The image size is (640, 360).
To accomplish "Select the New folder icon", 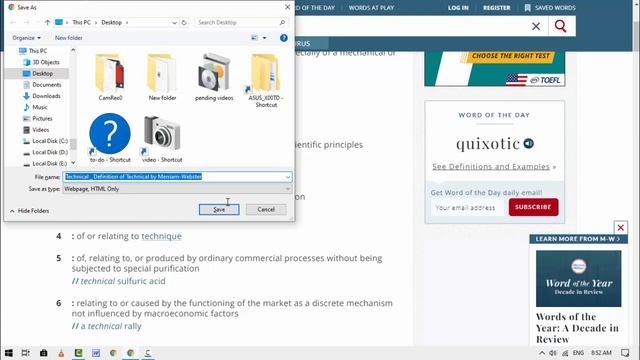I will click(x=162, y=78).
